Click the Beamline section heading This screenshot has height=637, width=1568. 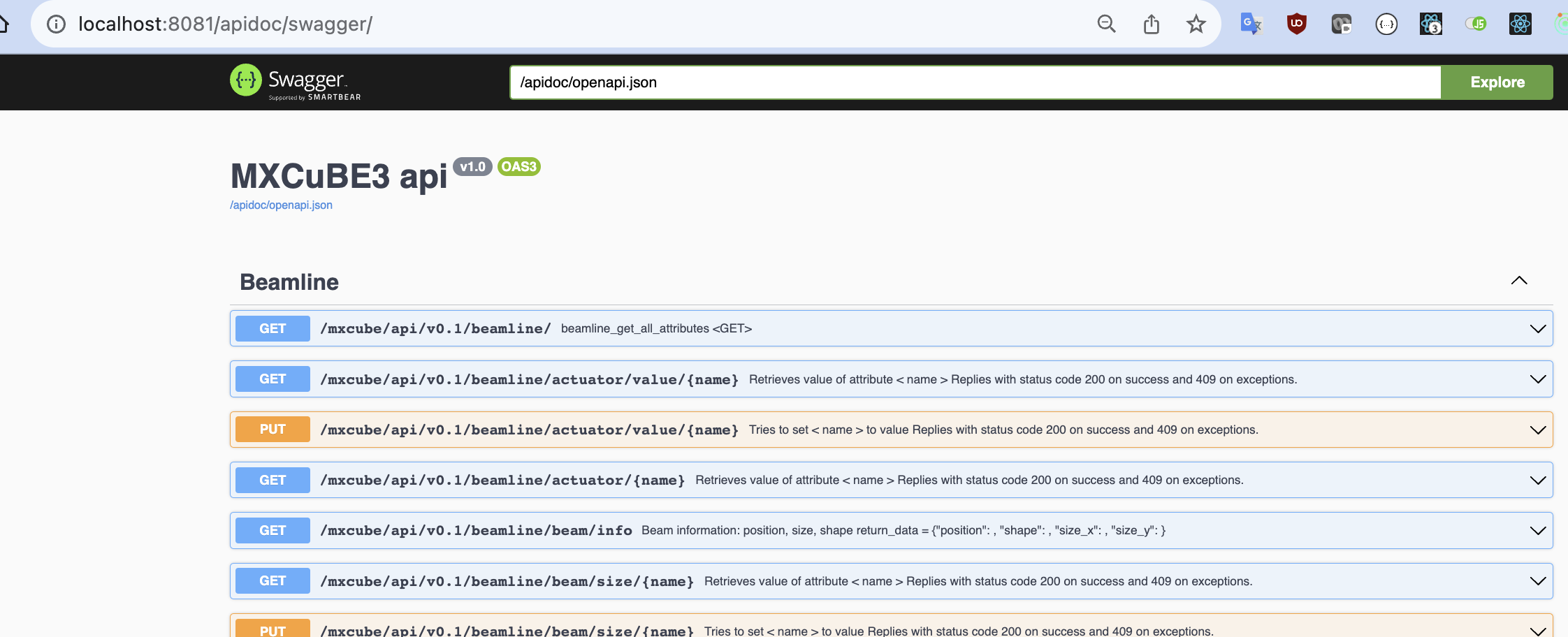[289, 282]
